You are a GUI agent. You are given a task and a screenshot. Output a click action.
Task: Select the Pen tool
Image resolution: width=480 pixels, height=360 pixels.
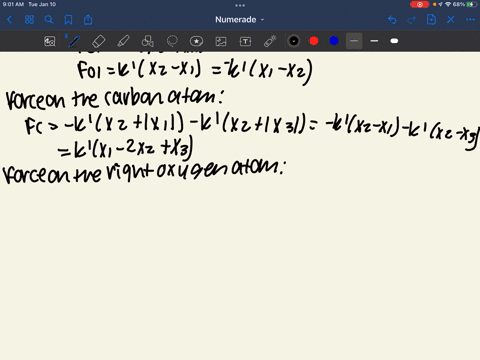tap(74, 41)
